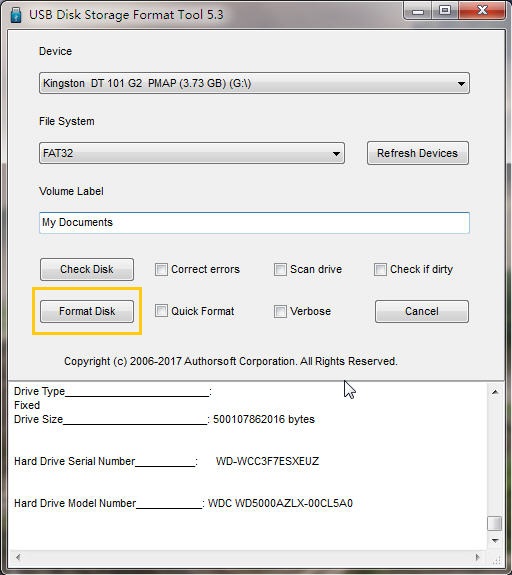Enable the Quick Format option
This screenshot has height=575, width=512.
(161, 311)
